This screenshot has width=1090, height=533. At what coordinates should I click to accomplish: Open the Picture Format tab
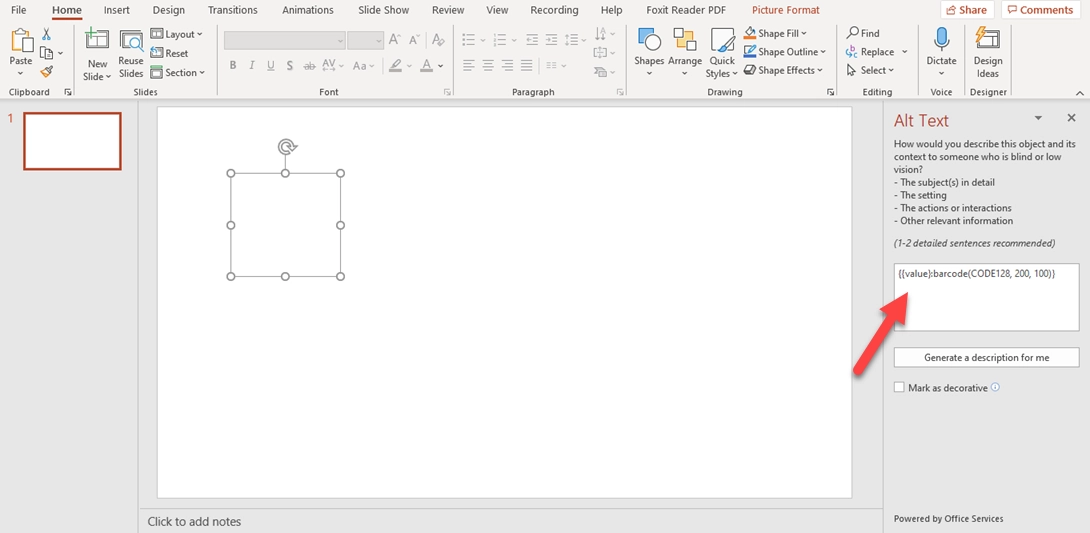pyautogui.click(x=786, y=10)
